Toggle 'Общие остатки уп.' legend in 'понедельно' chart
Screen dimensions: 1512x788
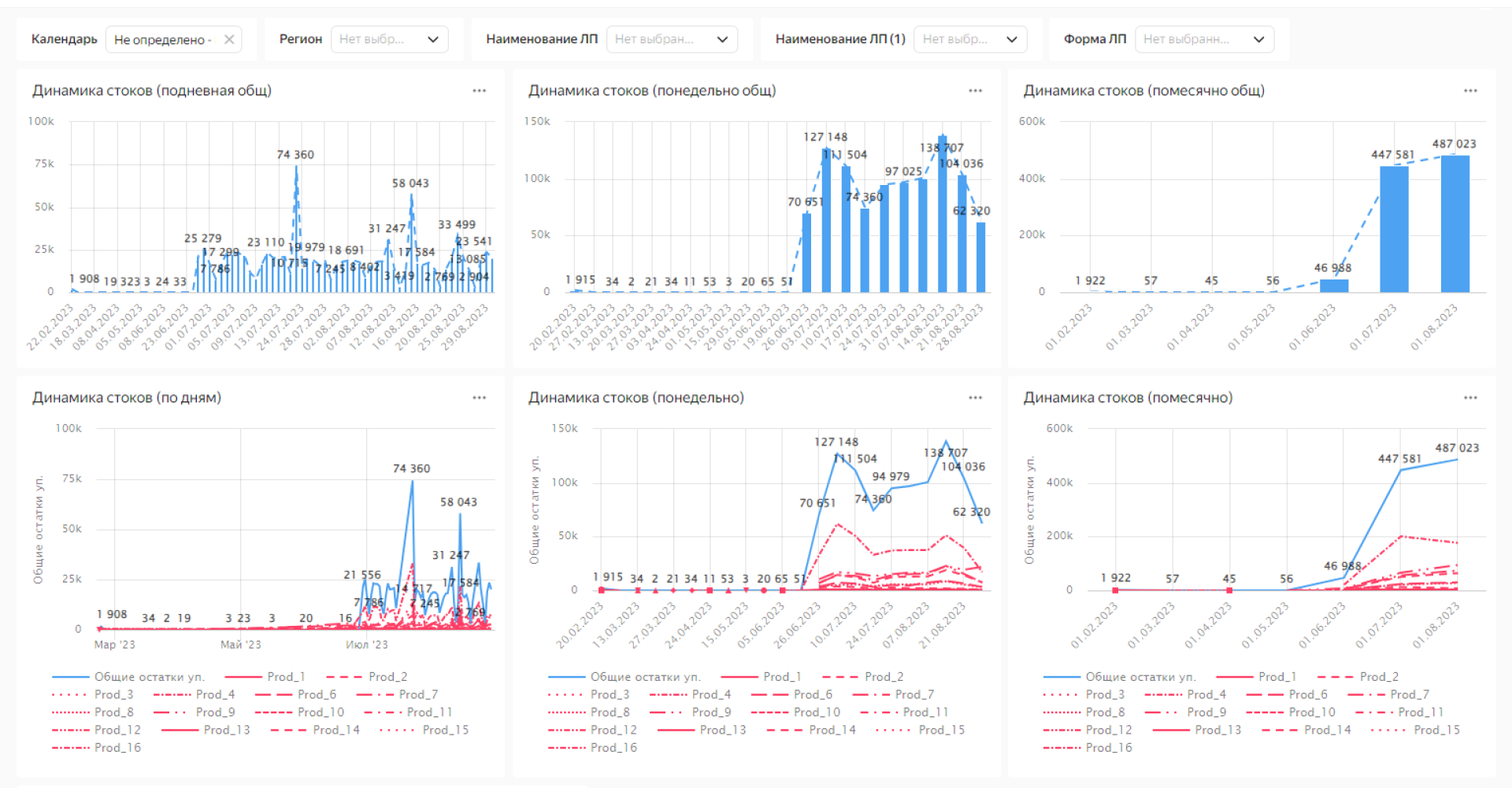tap(624, 676)
